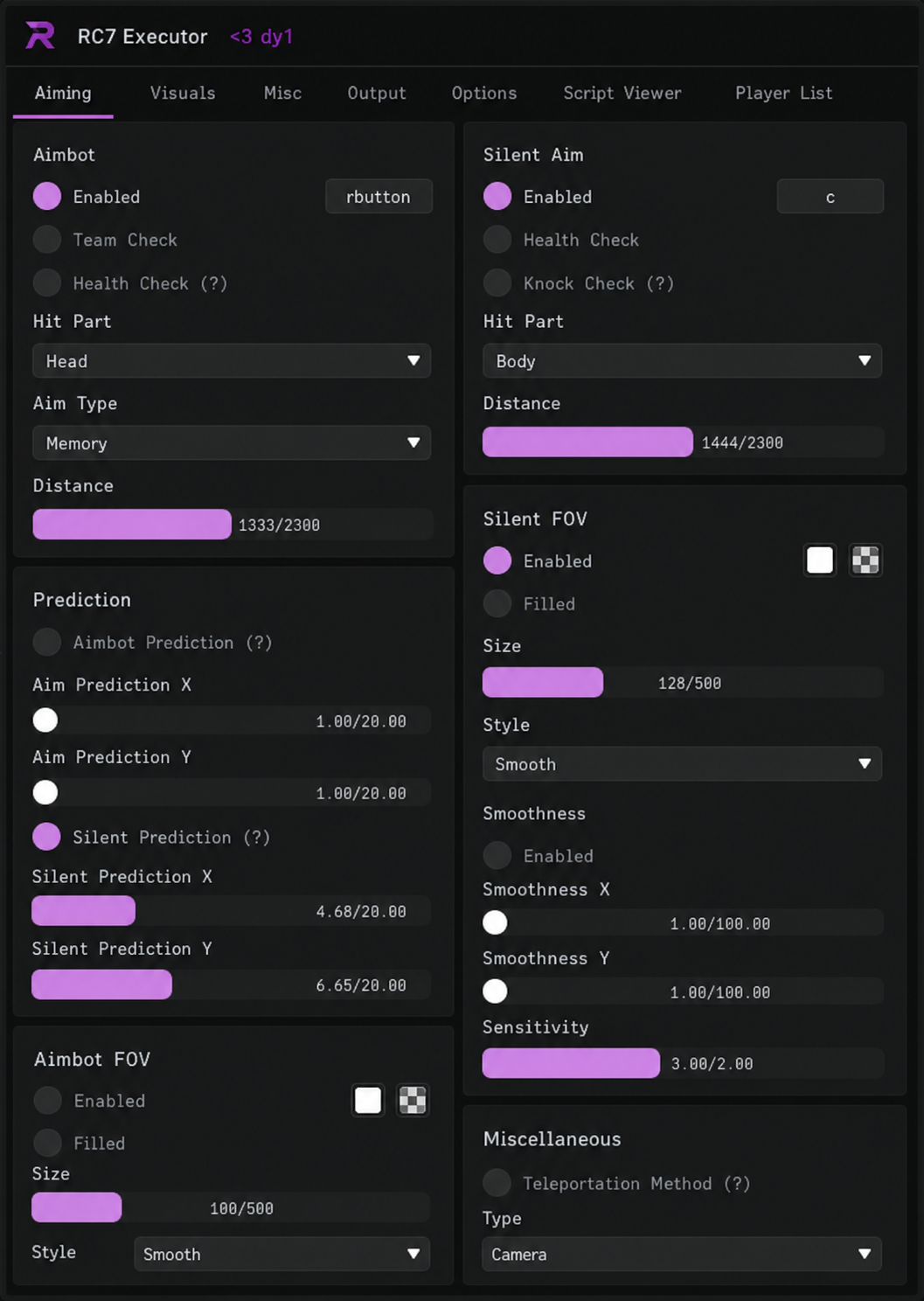Turn on Aimbot Prediction (?)

[47, 642]
